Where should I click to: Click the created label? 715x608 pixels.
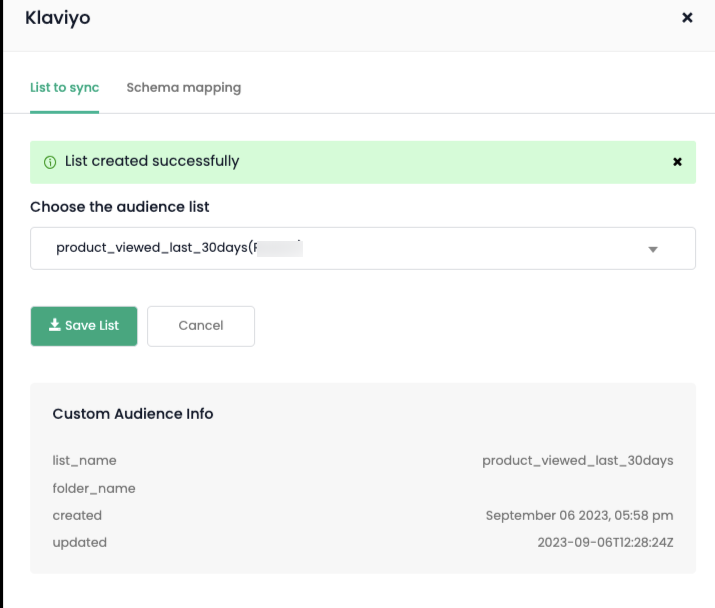tap(77, 515)
